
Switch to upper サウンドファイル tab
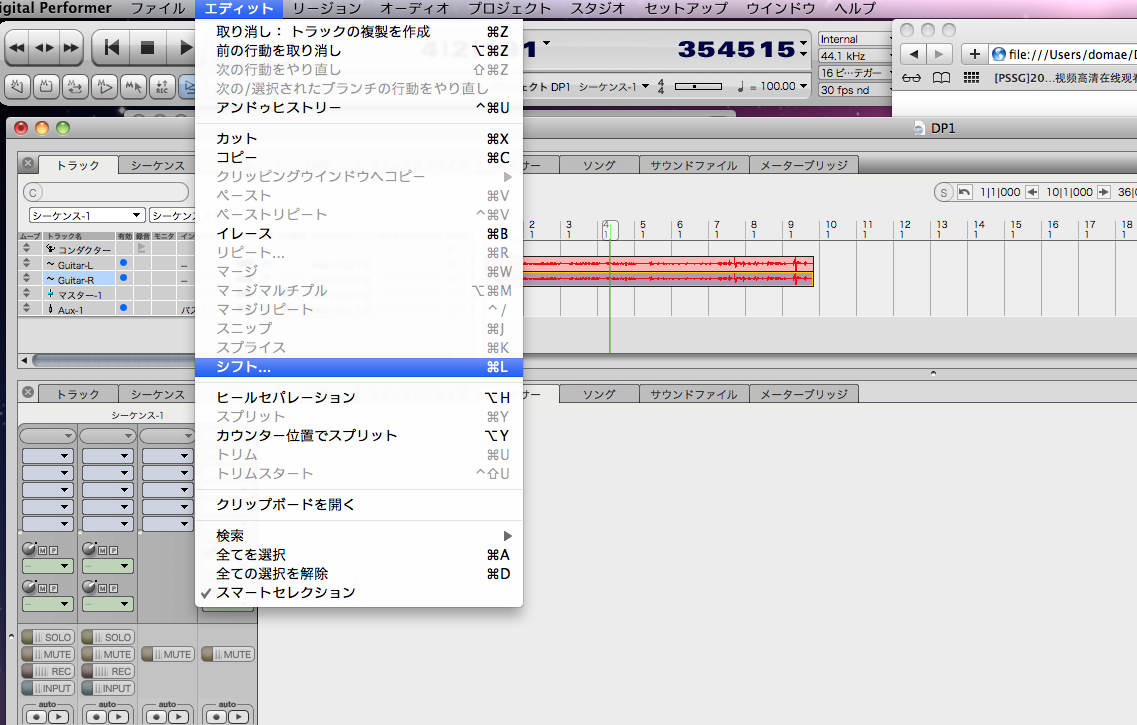click(x=694, y=165)
